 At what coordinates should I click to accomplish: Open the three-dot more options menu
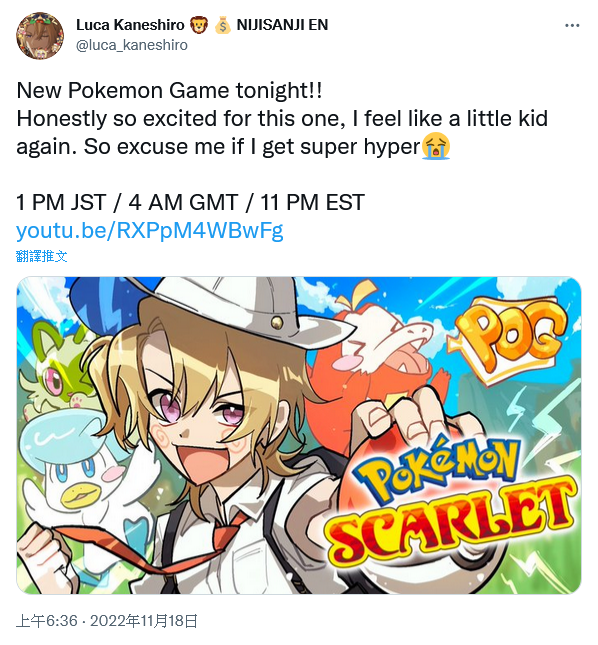click(x=572, y=26)
